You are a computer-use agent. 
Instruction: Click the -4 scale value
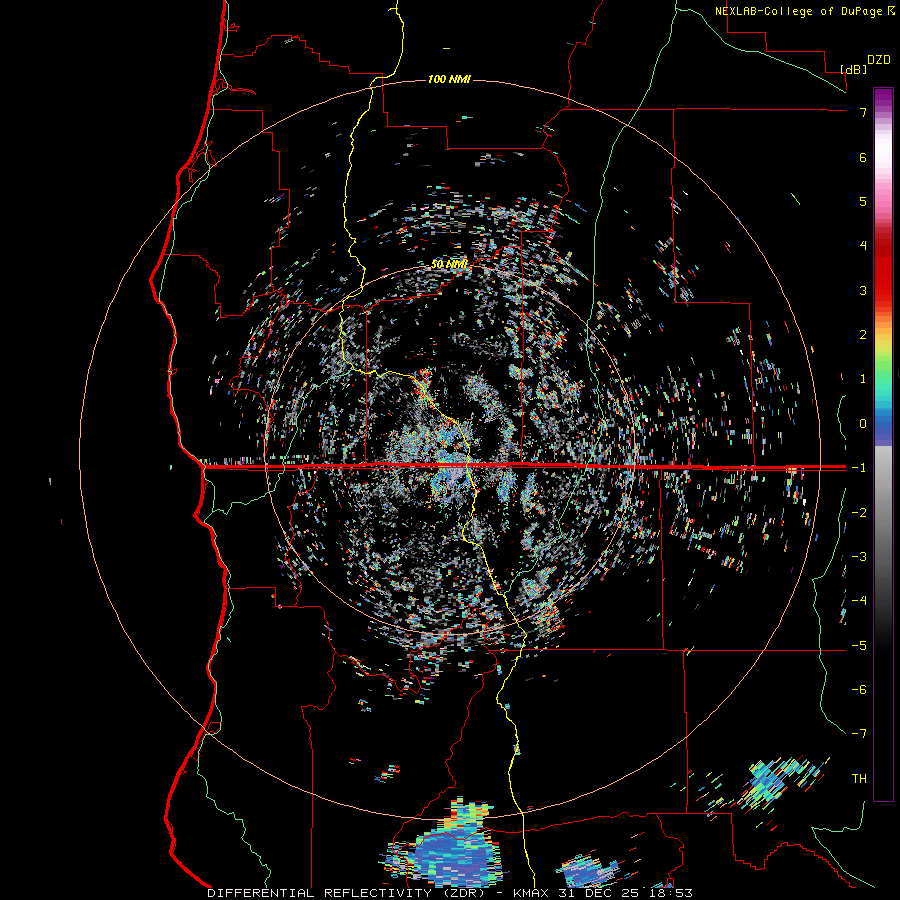coord(859,601)
